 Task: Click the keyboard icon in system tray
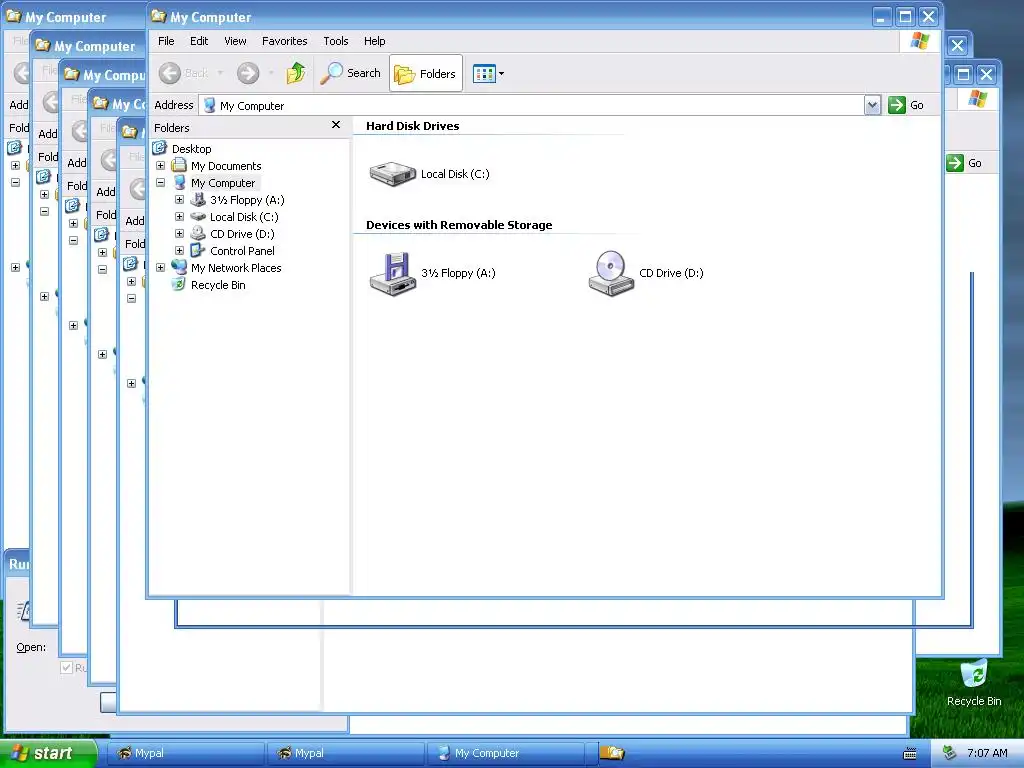(910, 754)
